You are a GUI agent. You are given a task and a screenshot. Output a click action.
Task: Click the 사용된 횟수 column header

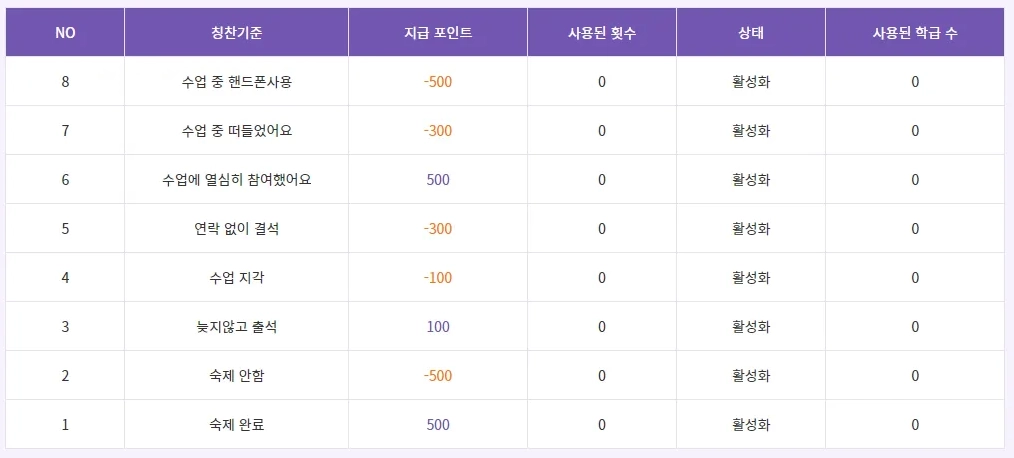click(602, 32)
